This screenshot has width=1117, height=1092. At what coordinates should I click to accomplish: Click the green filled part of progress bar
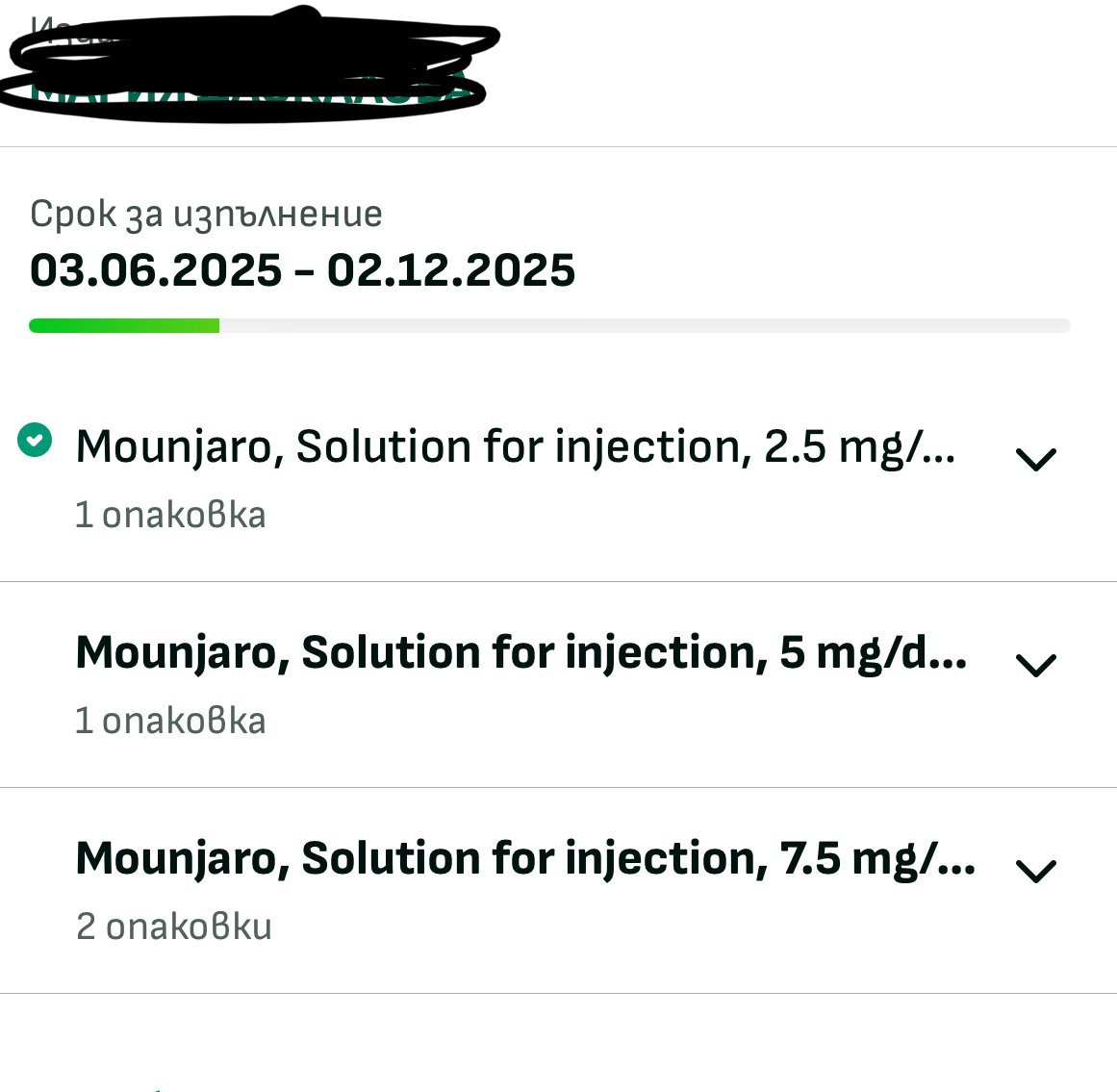pos(124,326)
